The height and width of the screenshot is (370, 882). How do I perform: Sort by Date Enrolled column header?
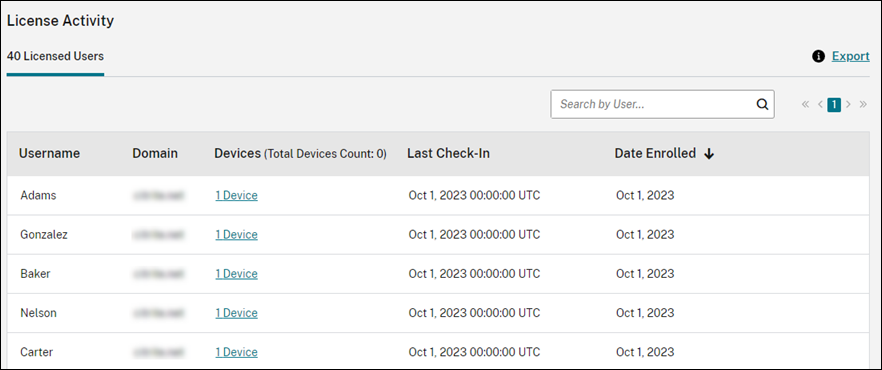[x=655, y=154]
